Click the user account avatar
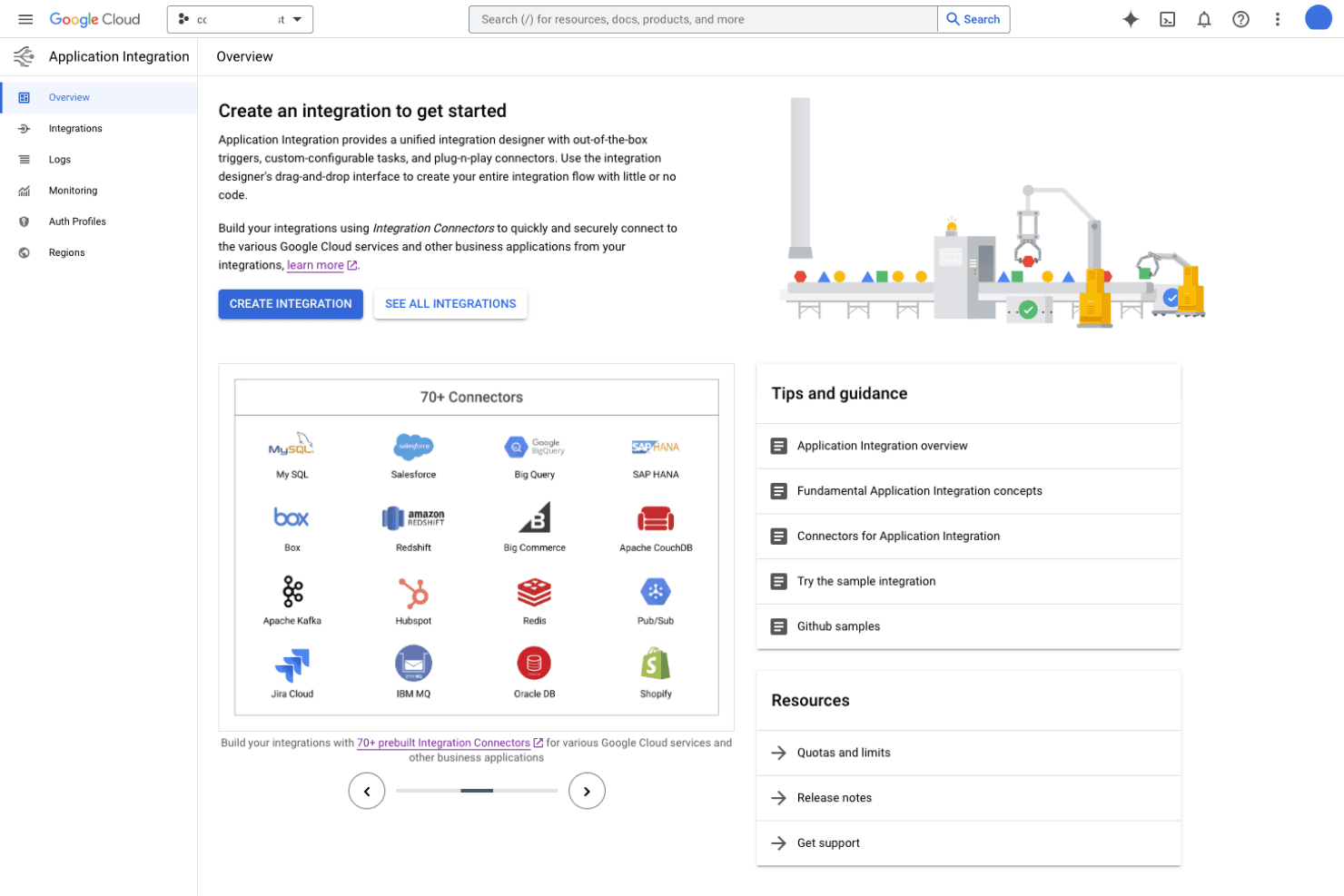The image size is (1344, 896). (x=1318, y=17)
